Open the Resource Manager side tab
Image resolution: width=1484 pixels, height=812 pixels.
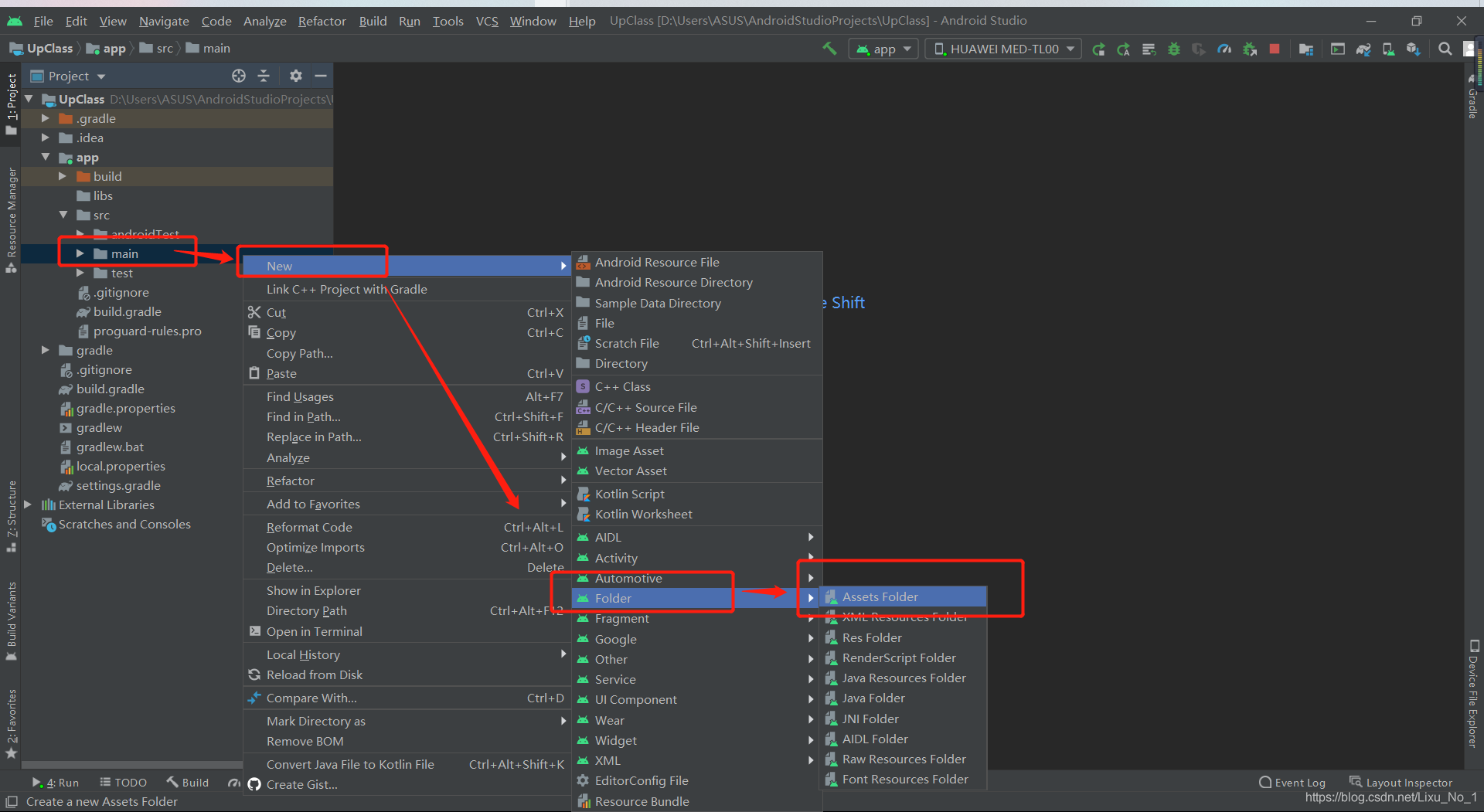pyautogui.click(x=11, y=220)
